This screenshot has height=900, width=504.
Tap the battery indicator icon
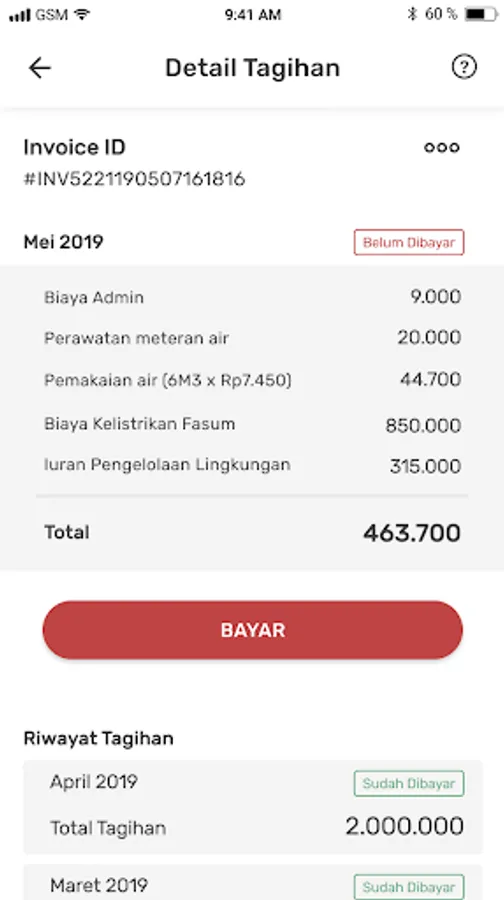(481, 14)
